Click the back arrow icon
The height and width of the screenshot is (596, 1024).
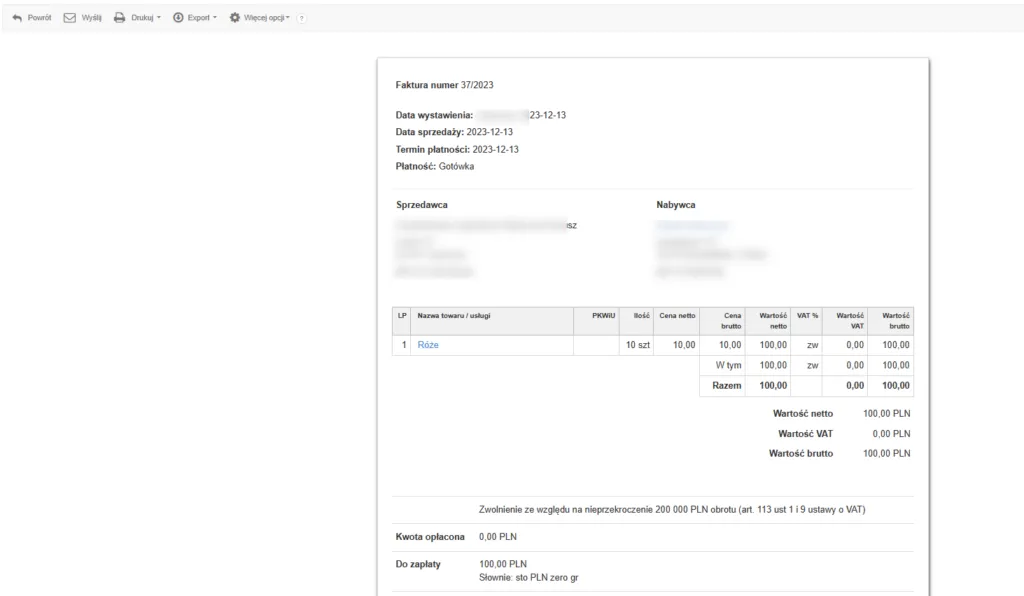coord(17,18)
